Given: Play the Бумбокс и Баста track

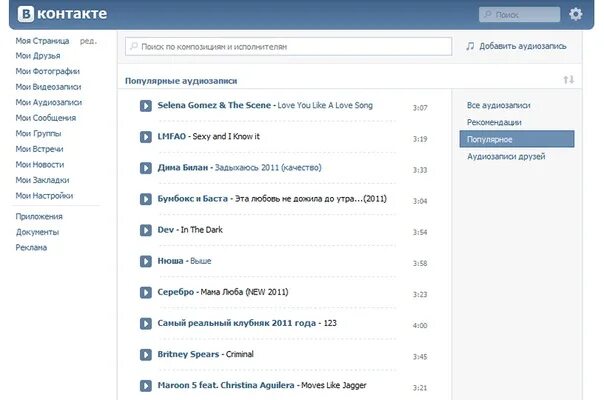Looking at the screenshot, I should pyautogui.click(x=146, y=199).
